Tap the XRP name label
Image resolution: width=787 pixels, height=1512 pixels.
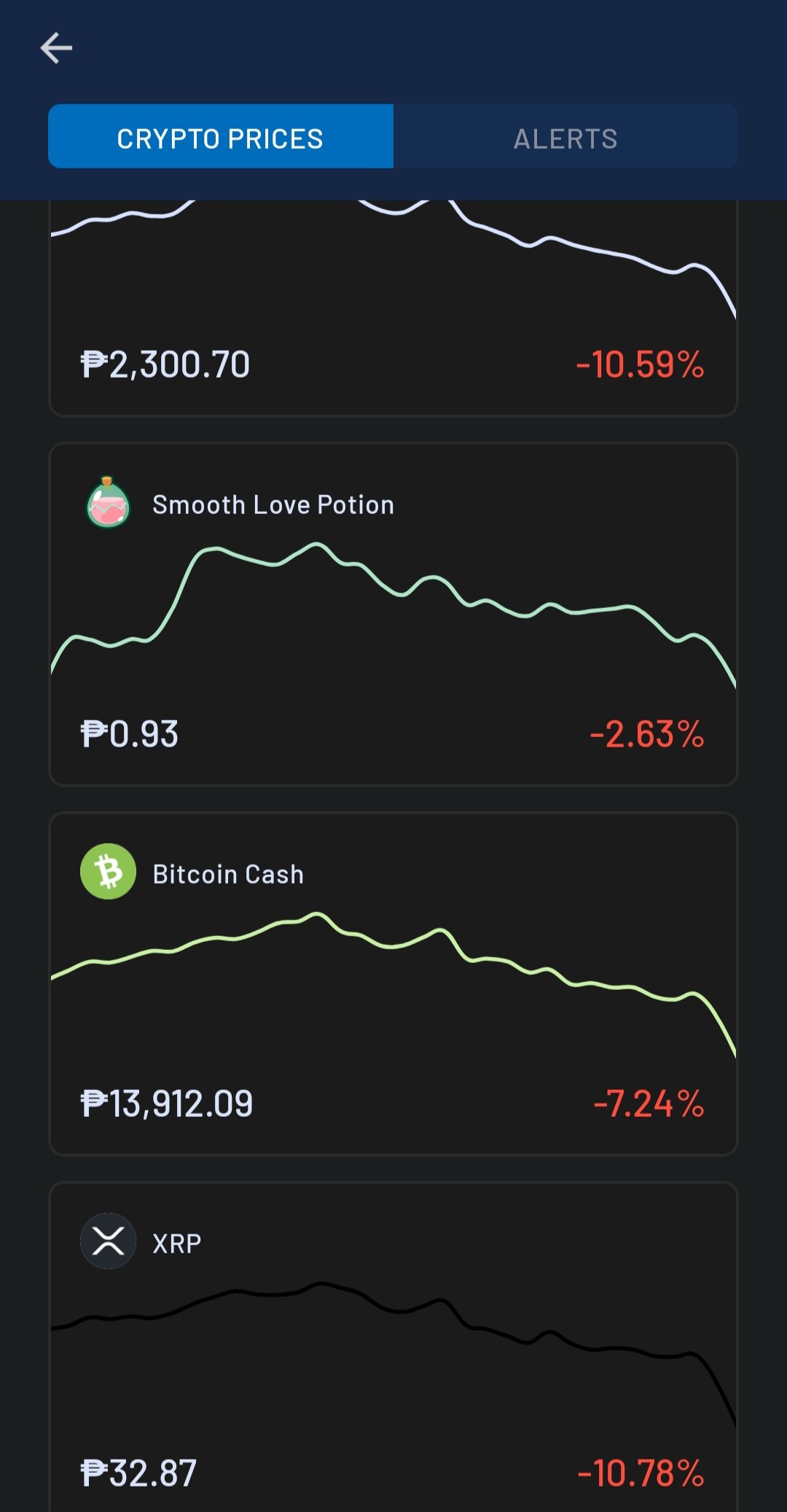[177, 1244]
